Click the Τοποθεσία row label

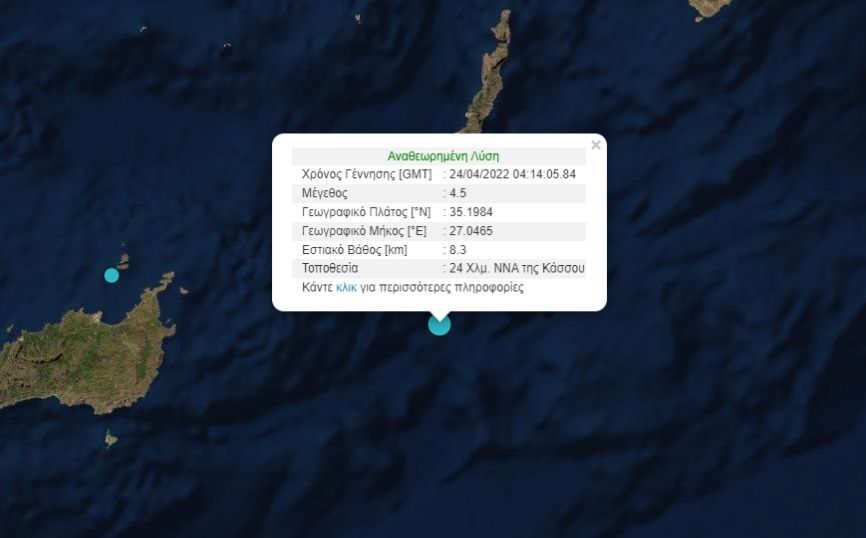point(330,268)
